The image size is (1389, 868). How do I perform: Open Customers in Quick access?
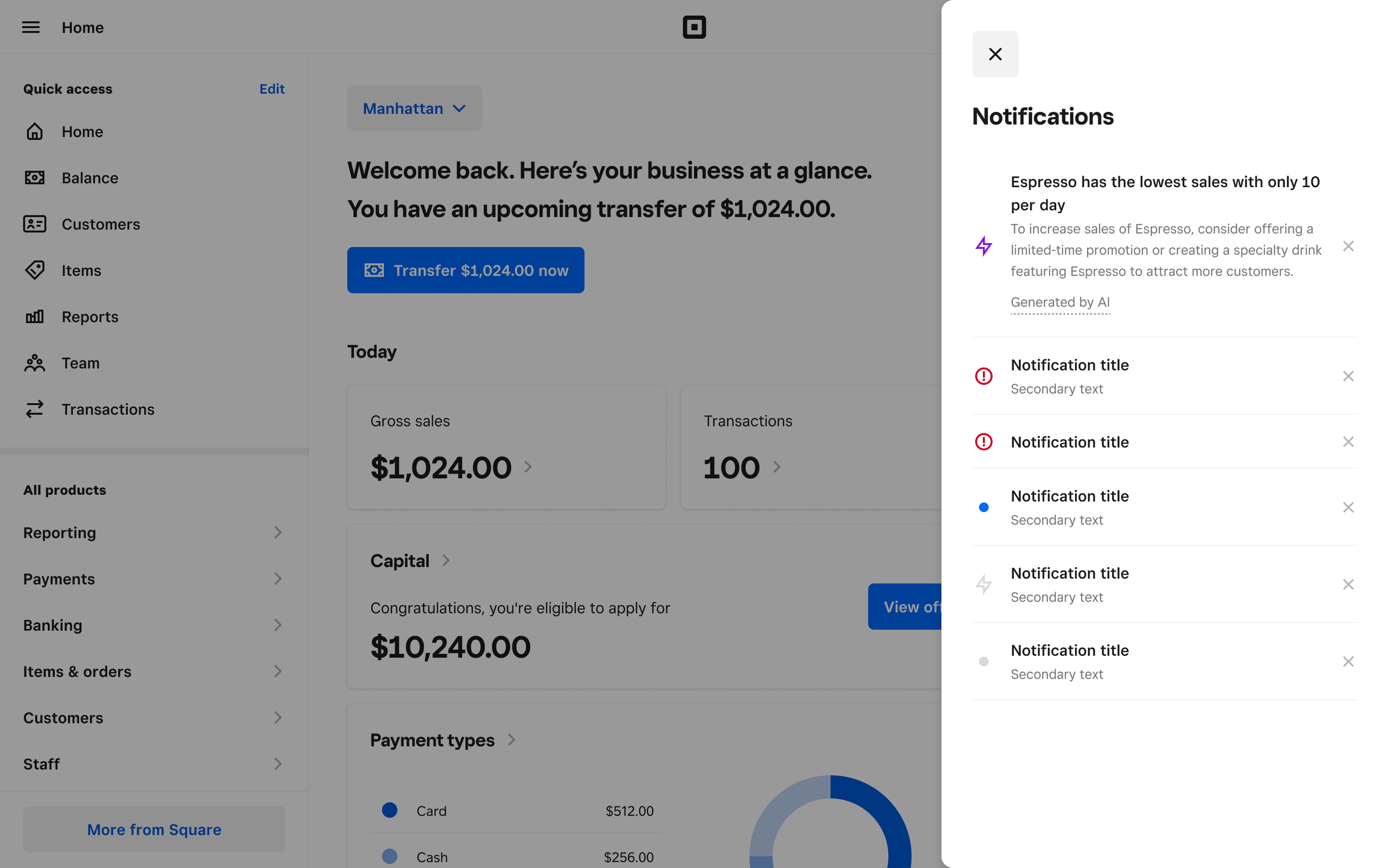pos(101,224)
